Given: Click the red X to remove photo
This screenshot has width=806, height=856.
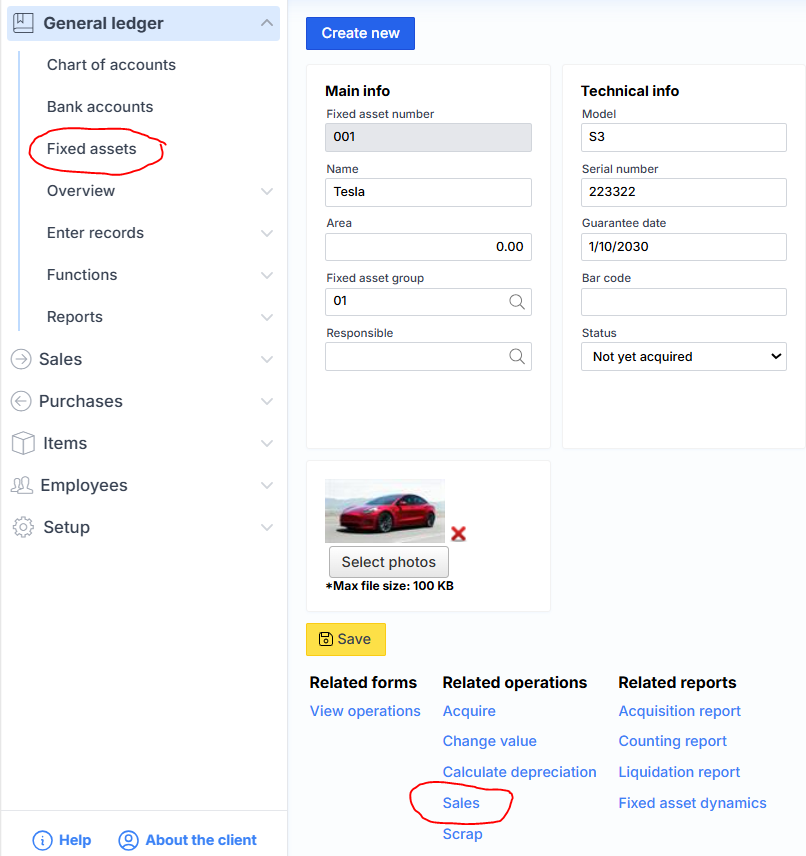Looking at the screenshot, I should click(x=458, y=534).
